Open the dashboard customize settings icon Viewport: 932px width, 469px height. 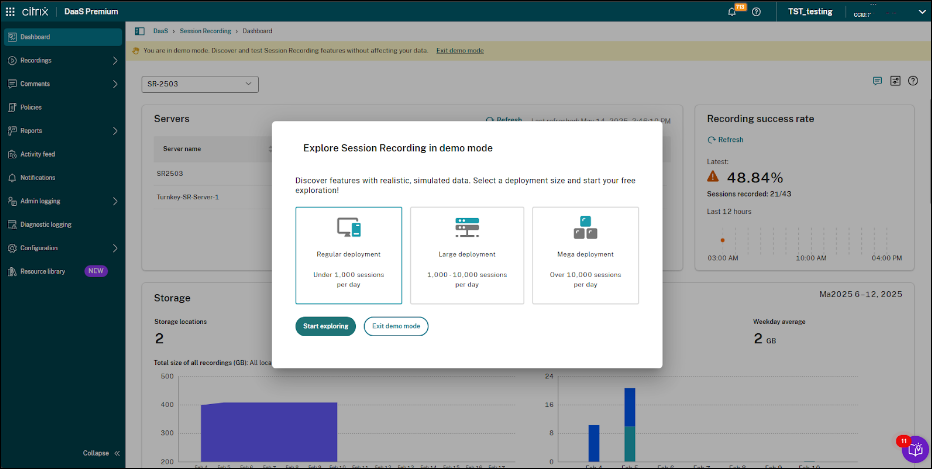pyautogui.click(x=895, y=81)
